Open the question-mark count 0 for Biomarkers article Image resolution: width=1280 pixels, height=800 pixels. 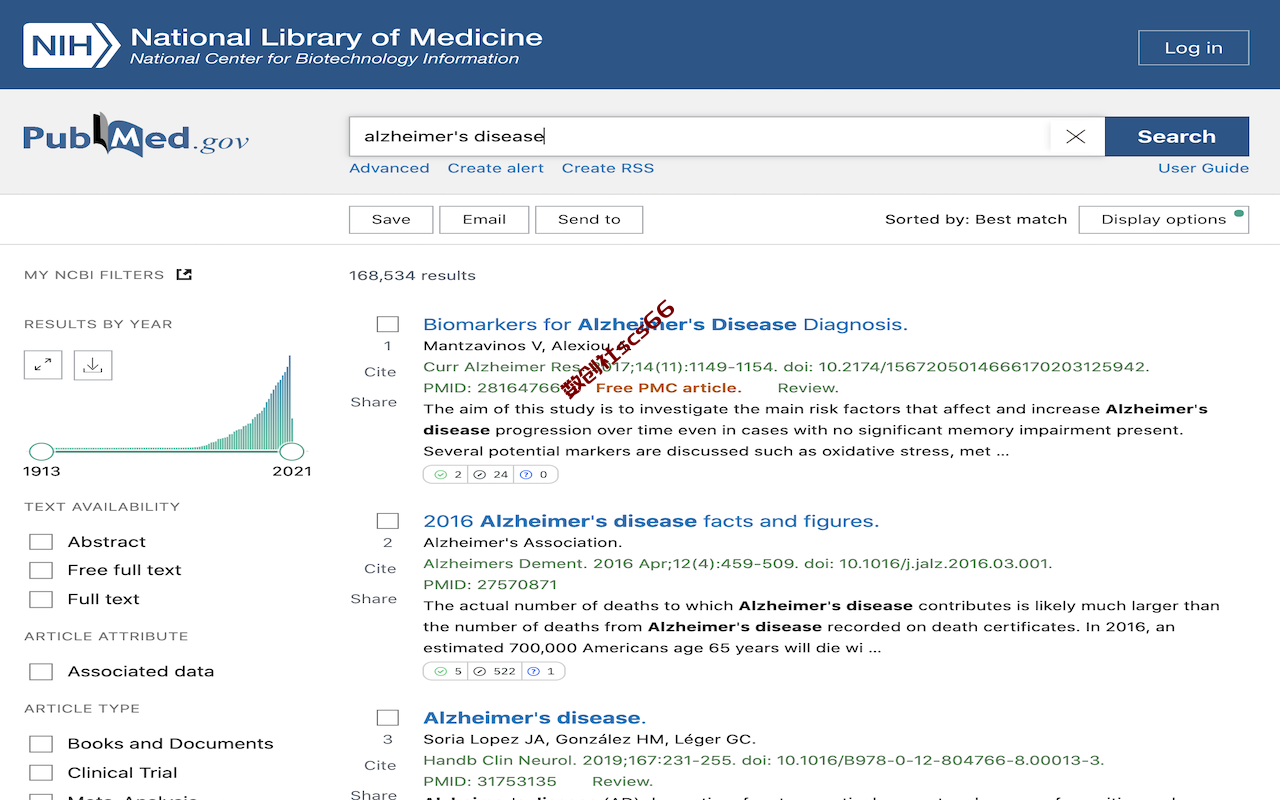click(535, 474)
